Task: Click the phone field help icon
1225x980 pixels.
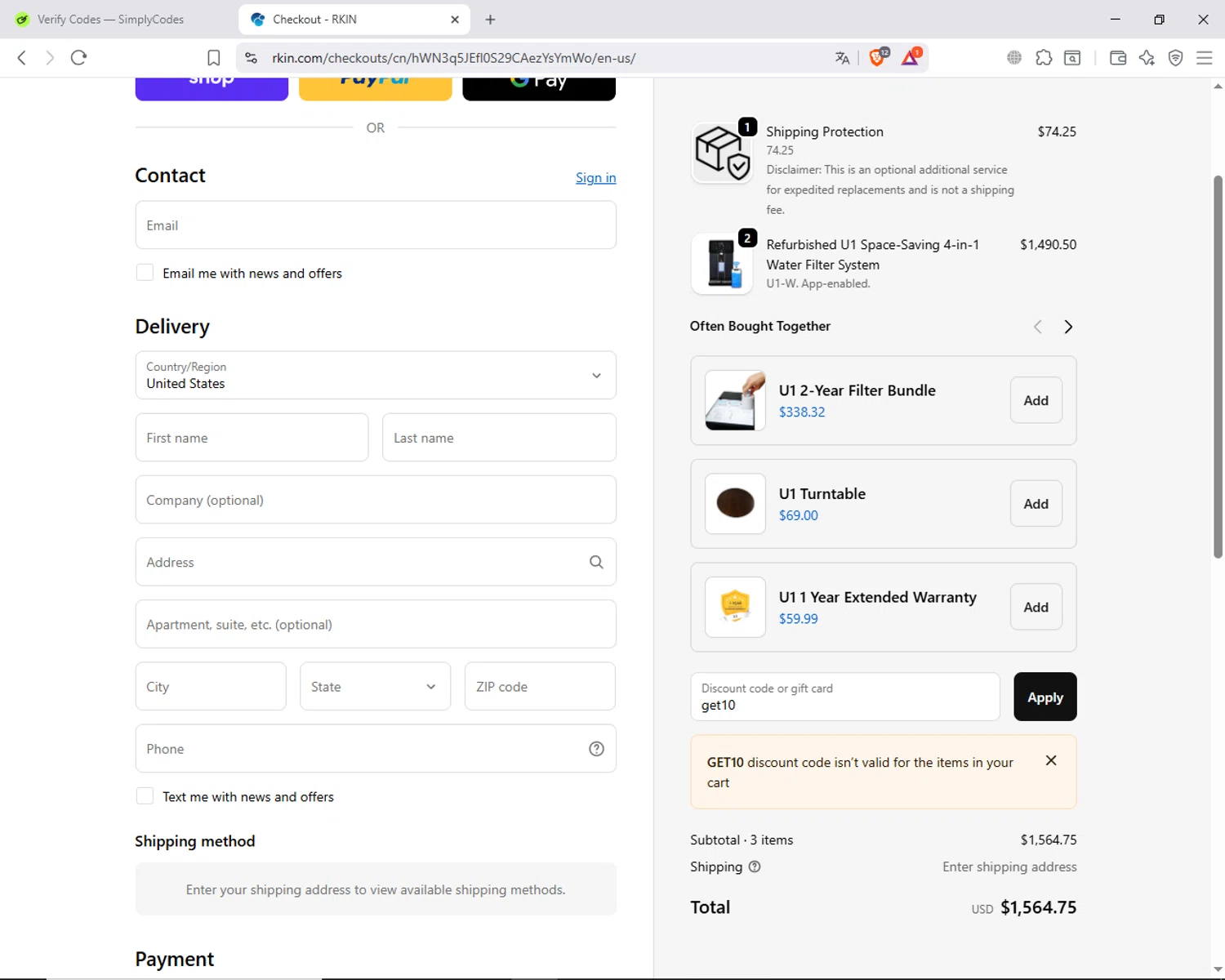Action: (596, 749)
